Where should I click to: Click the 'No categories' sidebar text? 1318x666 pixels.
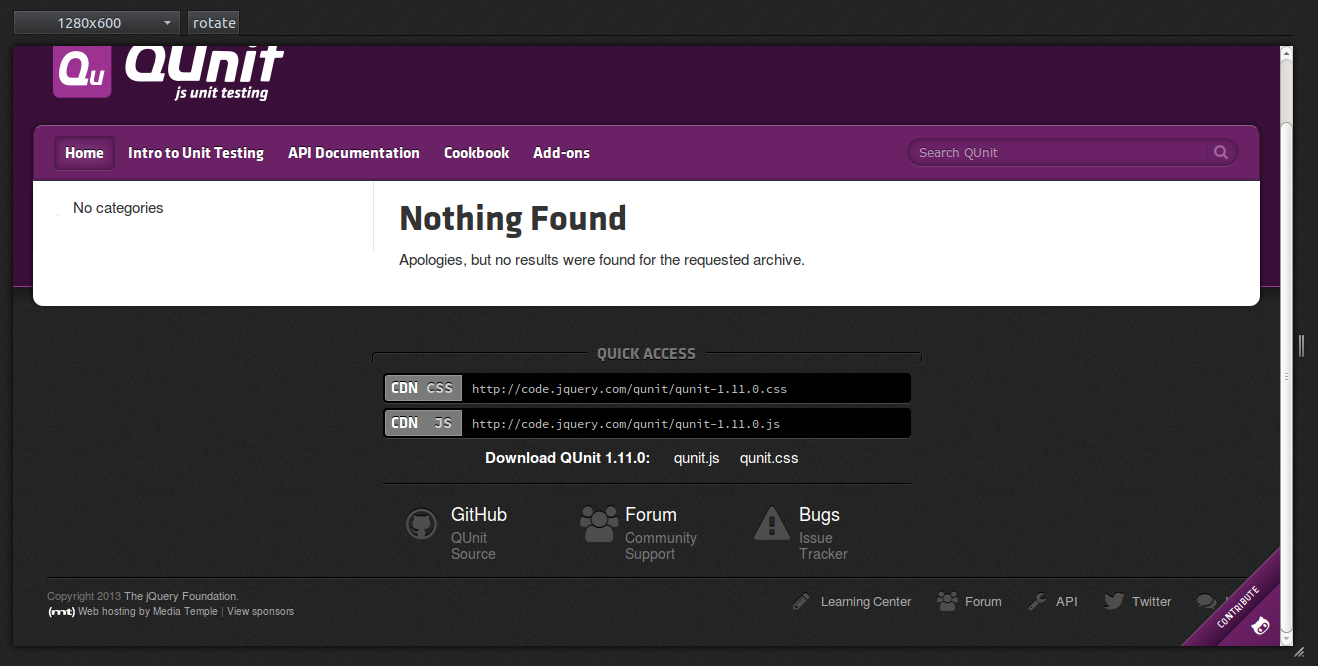point(118,208)
